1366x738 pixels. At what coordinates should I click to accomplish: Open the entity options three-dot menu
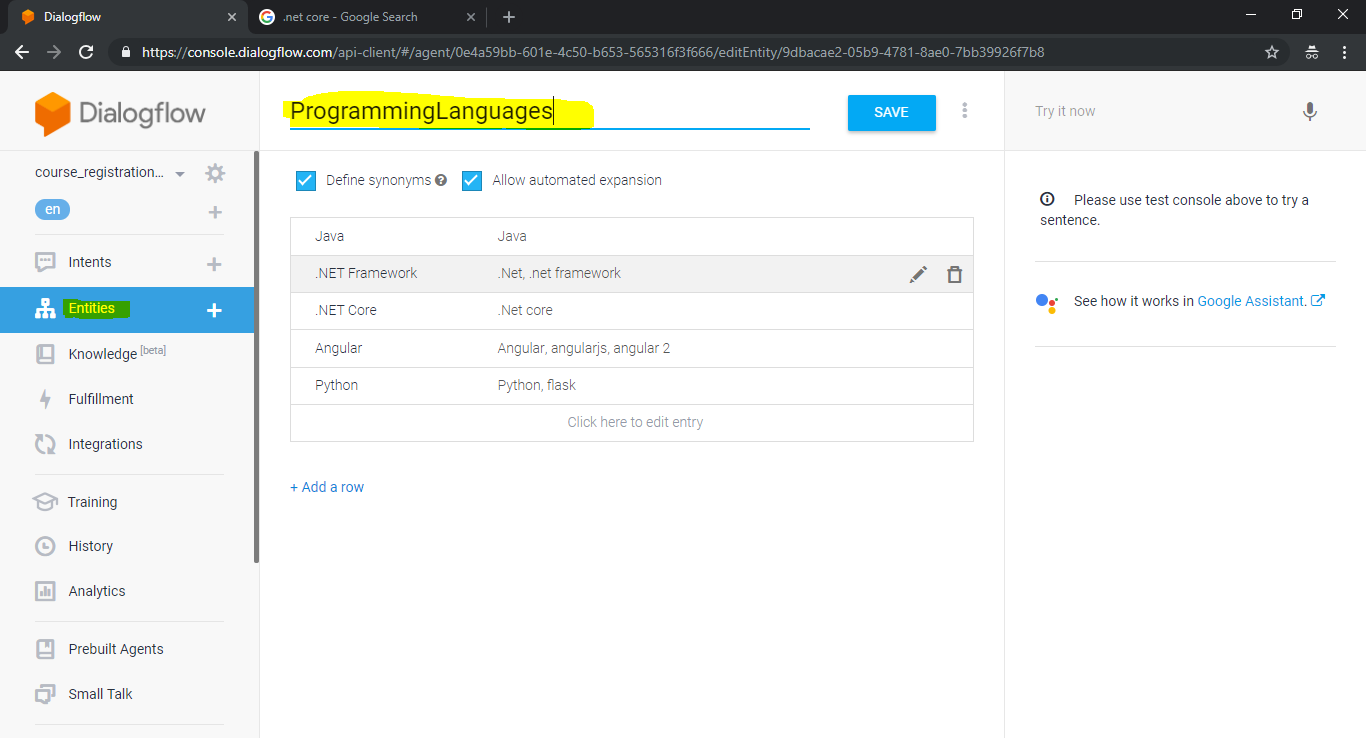(x=964, y=110)
